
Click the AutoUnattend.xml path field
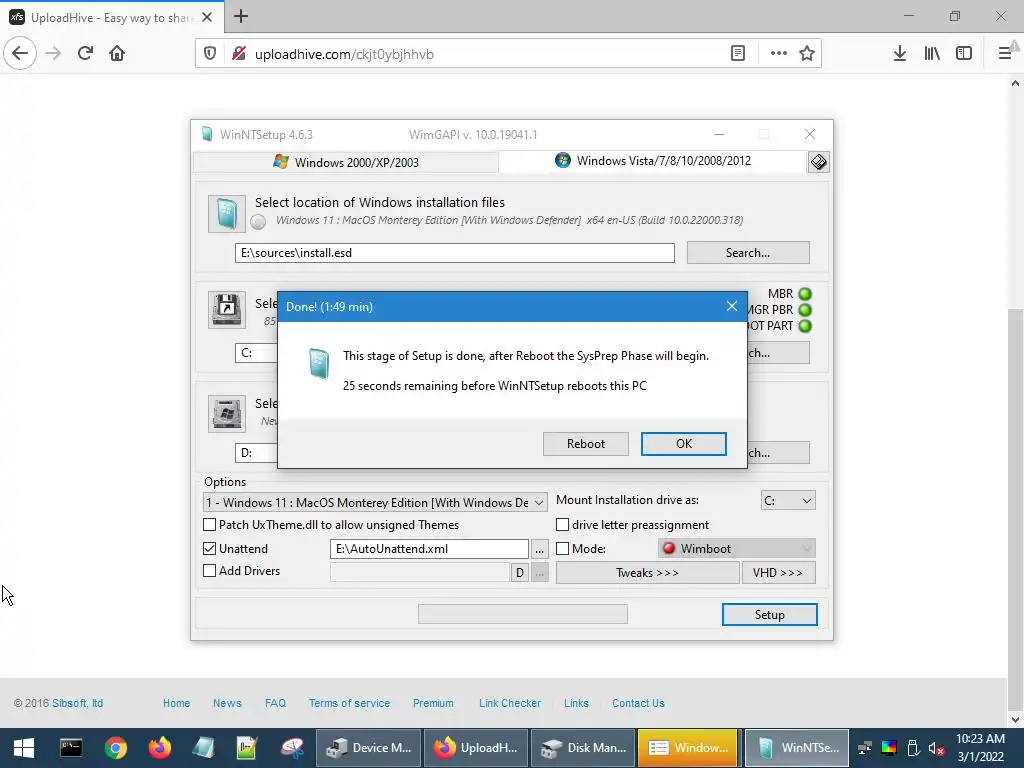coord(429,549)
